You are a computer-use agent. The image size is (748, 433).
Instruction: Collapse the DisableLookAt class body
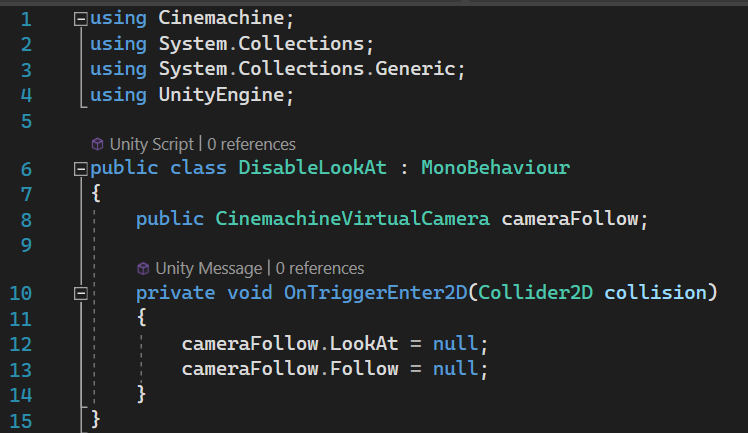[81, 169]
